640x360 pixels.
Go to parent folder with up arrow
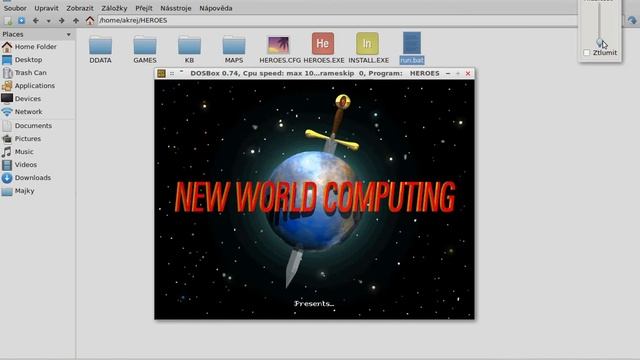coord(76,20)
